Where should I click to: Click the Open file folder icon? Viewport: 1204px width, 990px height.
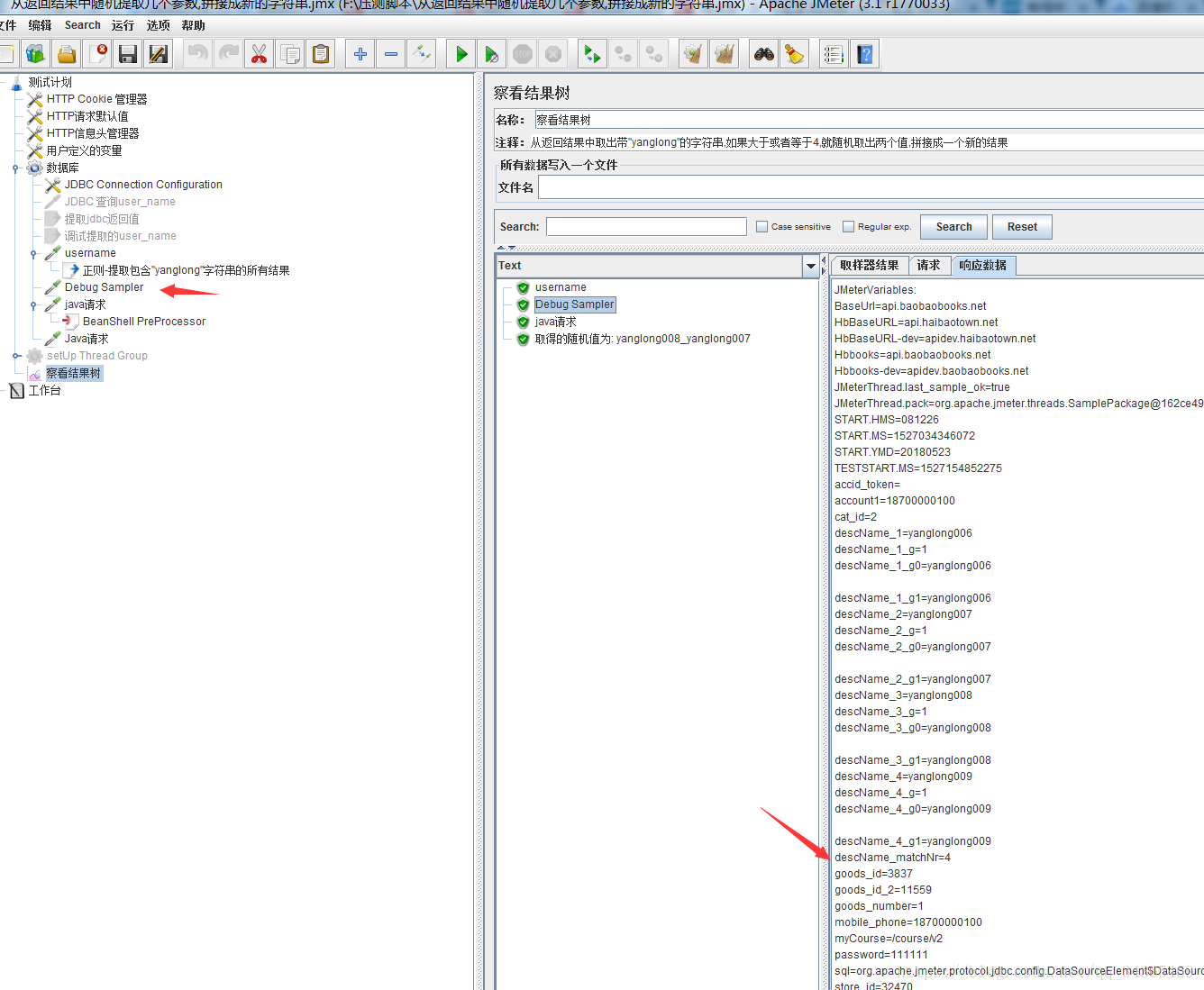tap(67, 54)
